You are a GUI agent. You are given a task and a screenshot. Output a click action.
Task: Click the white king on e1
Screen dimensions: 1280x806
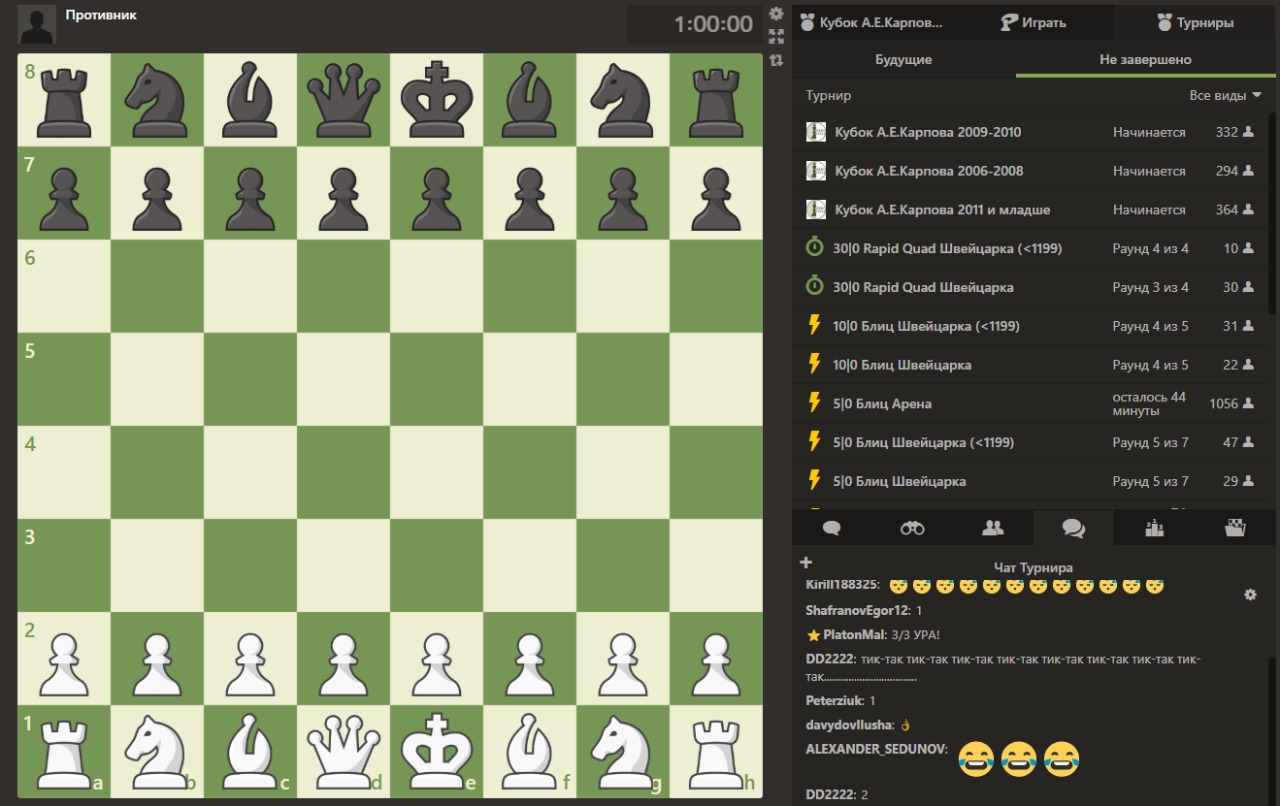click(436, 750)
